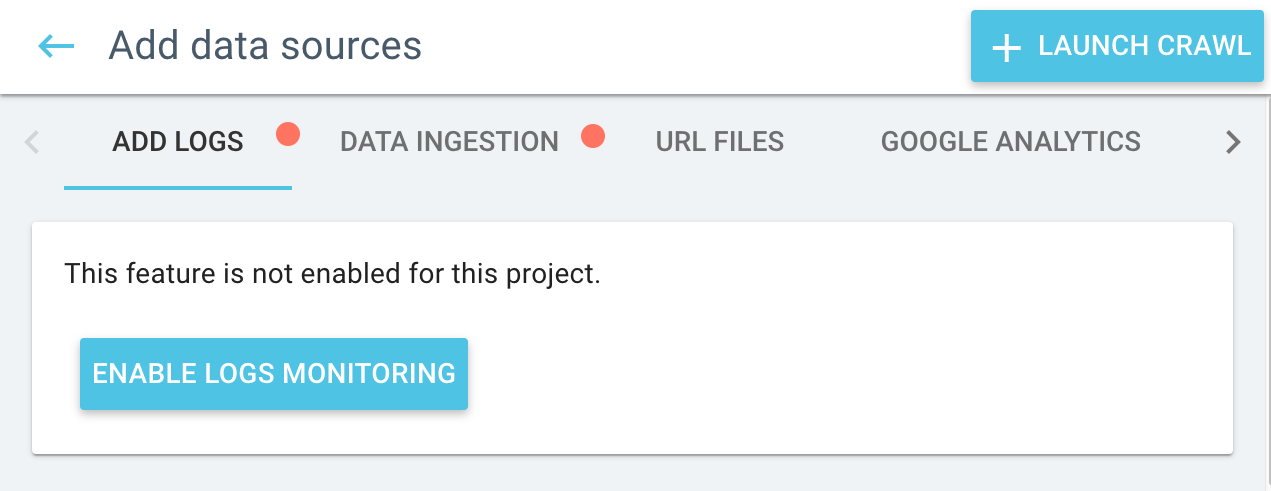The width and height of the screenshot is (1271, 491).
Task: Click the gray background below the card
Action: pyautogui.click(x=635, y=474)
